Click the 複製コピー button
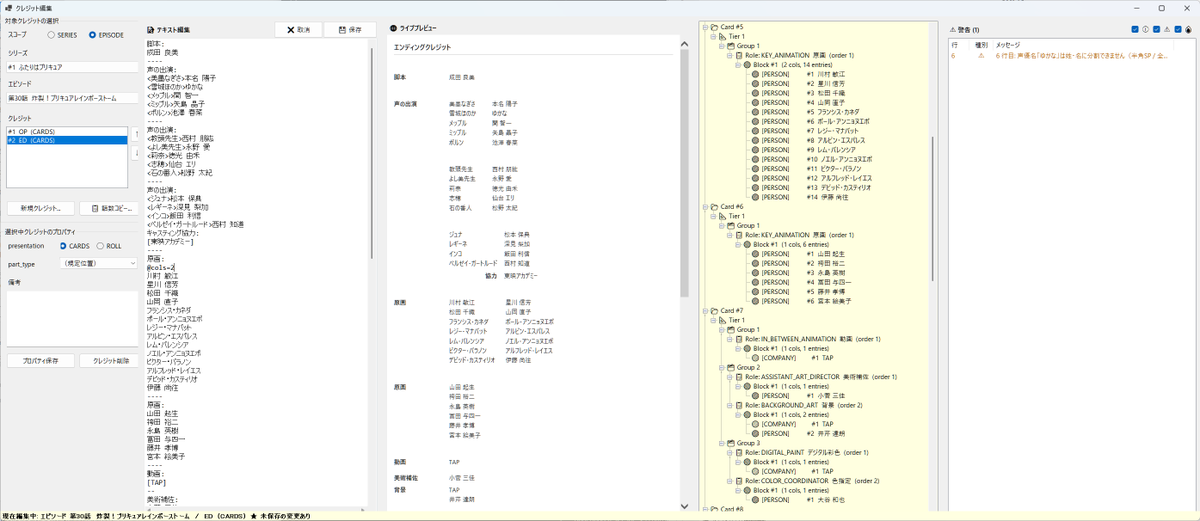This screenshot has height=521, width=1200. [109, 208]
